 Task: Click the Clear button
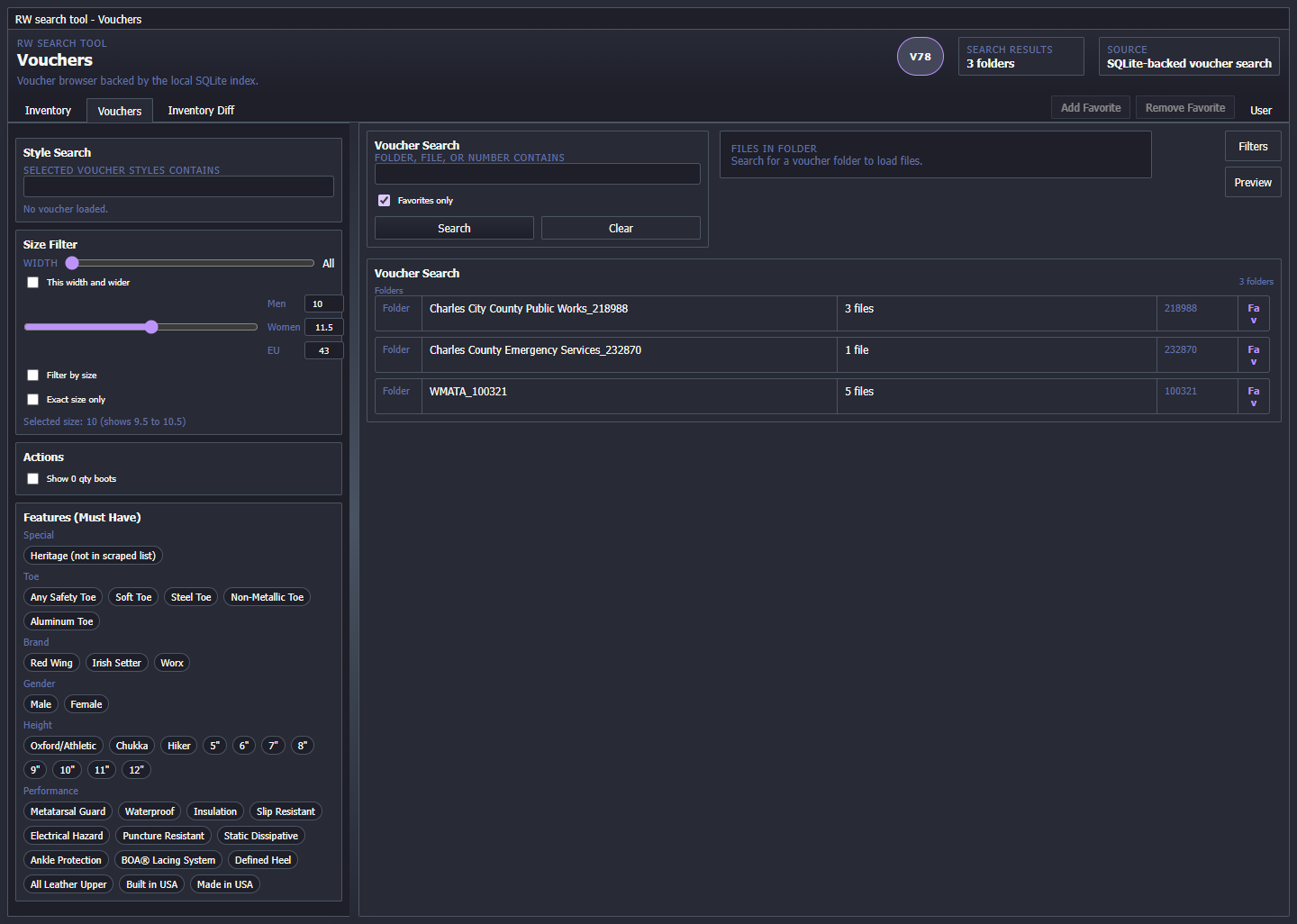click(x=621, y=229)
